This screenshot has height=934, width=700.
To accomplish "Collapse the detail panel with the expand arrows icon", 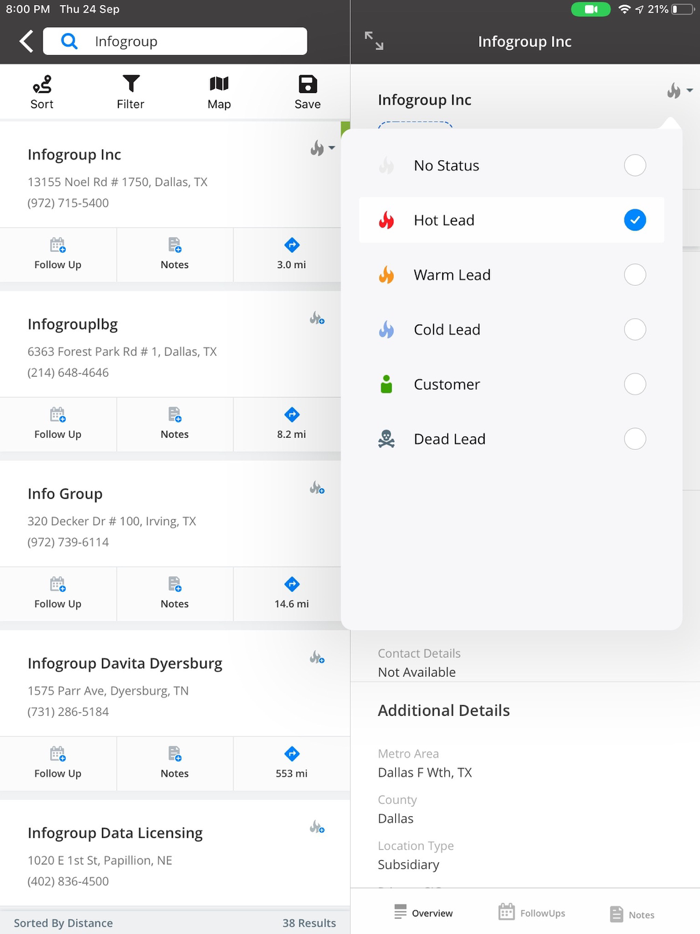I will click(x=373, y=41).
